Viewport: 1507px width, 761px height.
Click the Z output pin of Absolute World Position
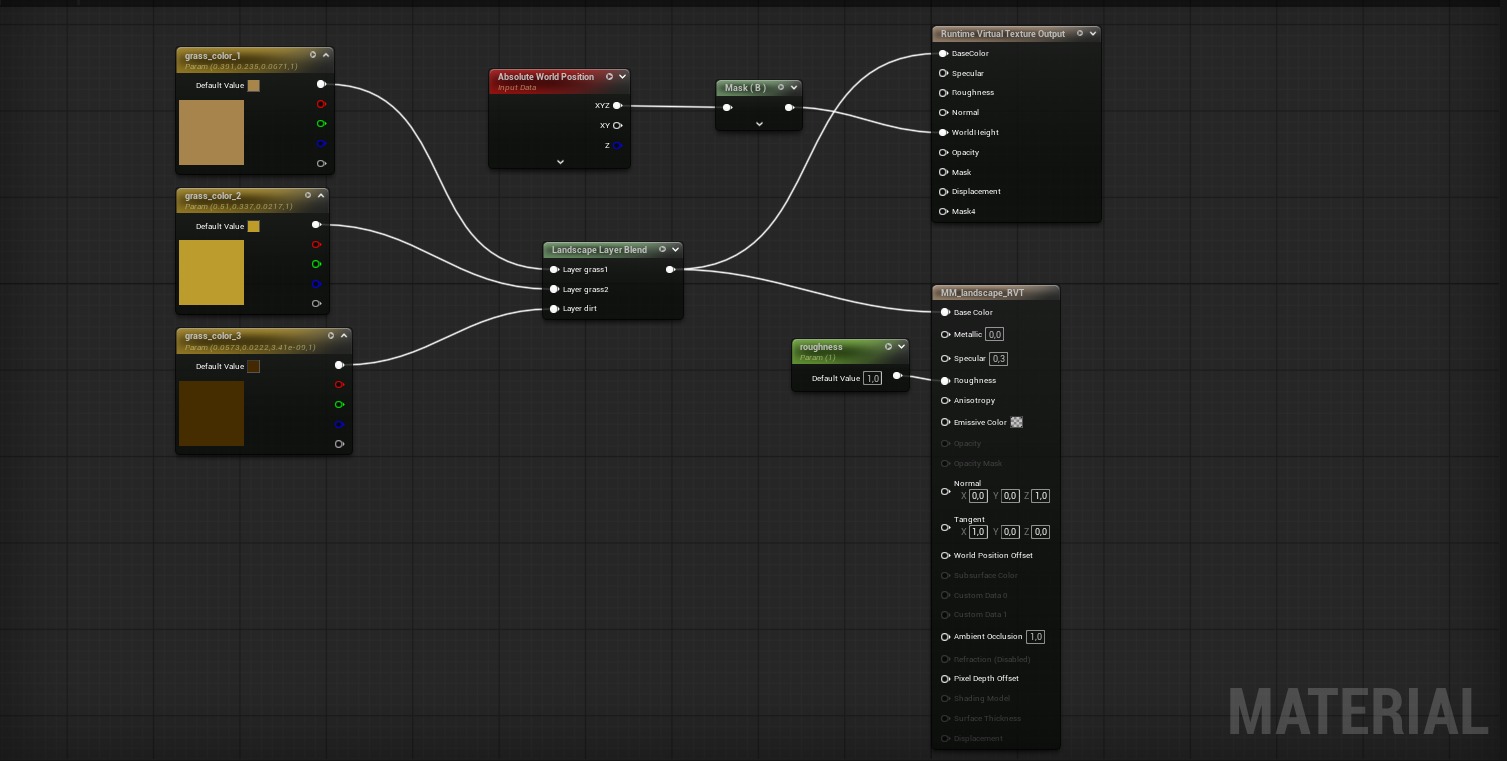(618, 146)
